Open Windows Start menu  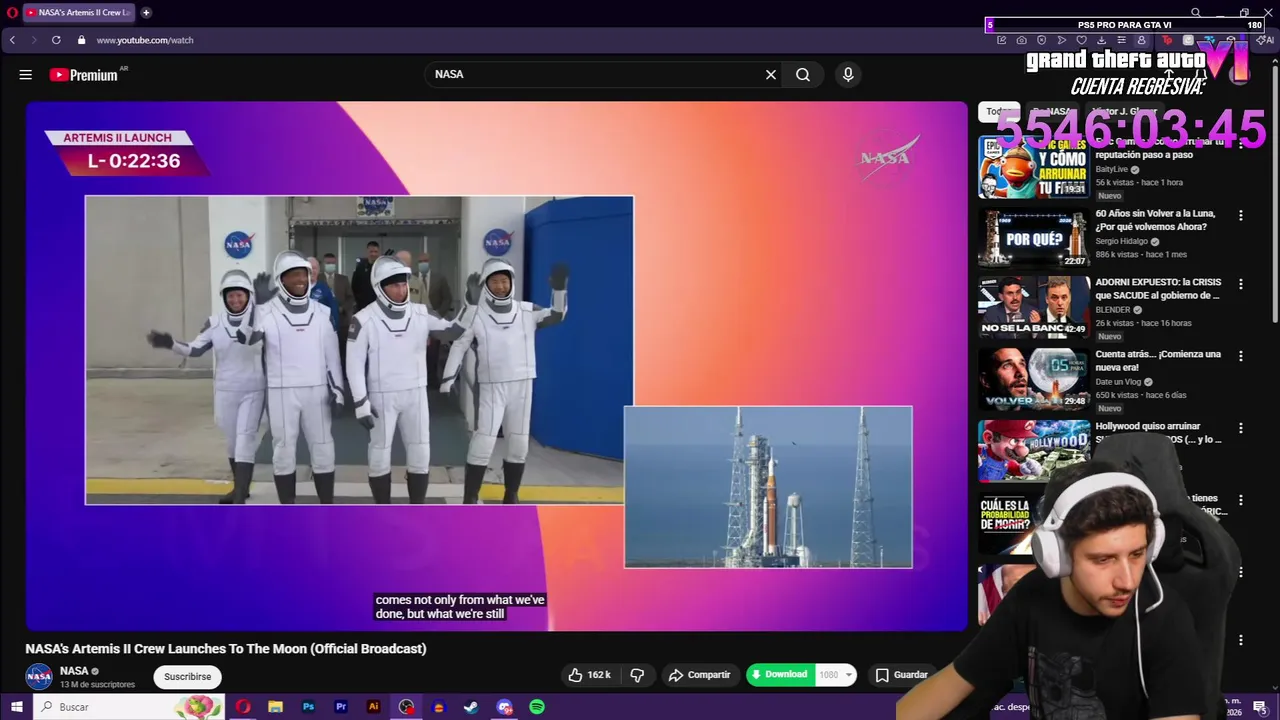click(16, 707)
